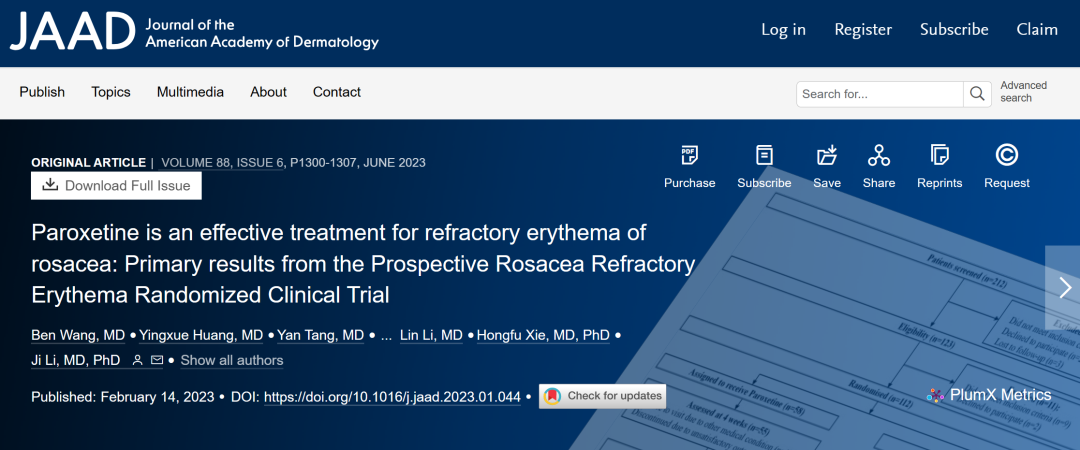Click Download Full Issue button
The image size is (1080, 450).
click(116, 185)
